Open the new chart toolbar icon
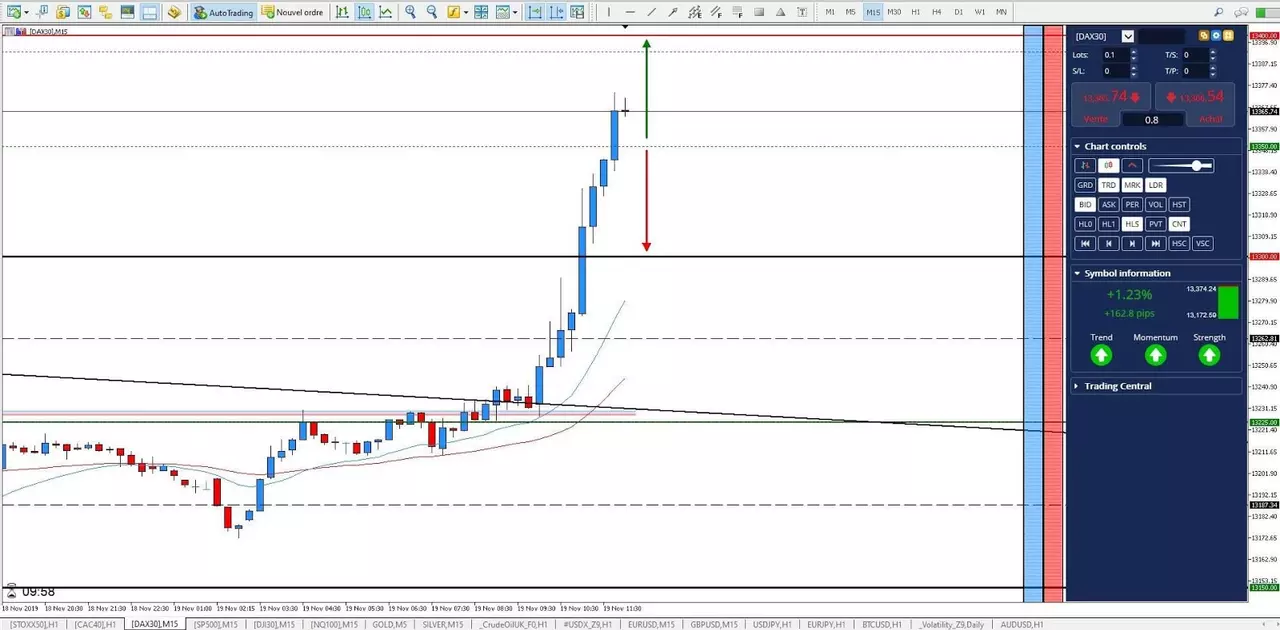 14,12
